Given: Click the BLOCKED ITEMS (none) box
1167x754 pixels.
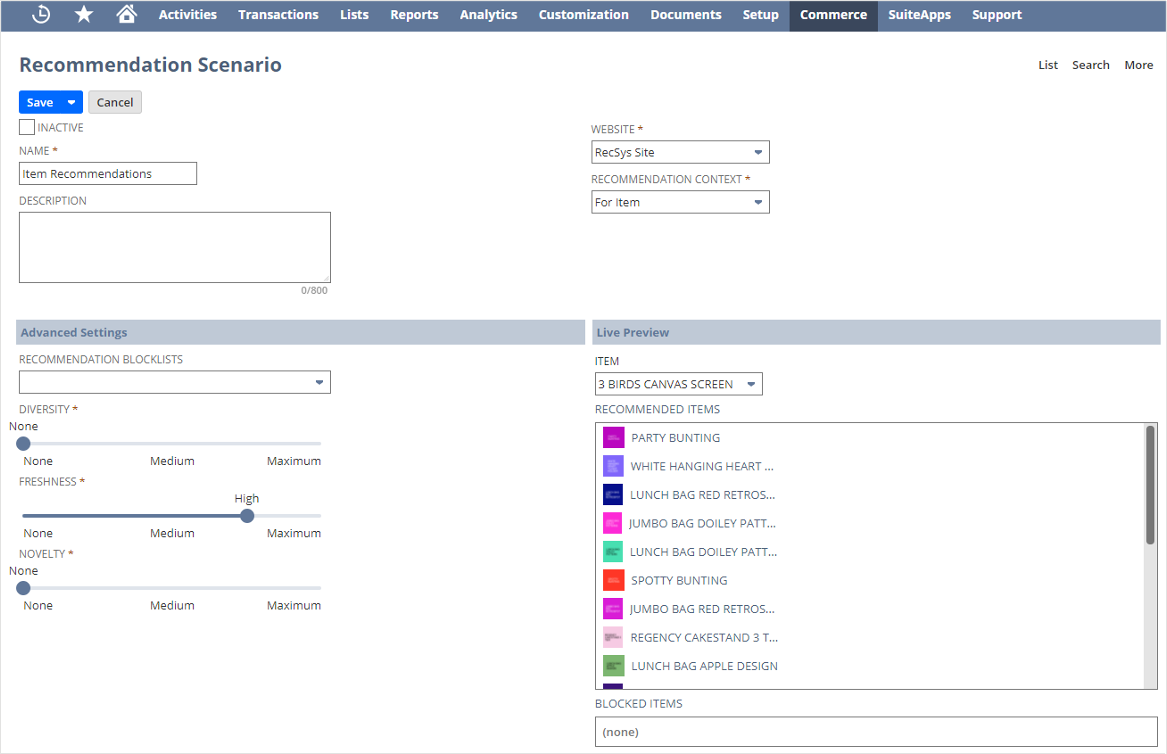Looking at the screenshot, I should tap(876, 732).
